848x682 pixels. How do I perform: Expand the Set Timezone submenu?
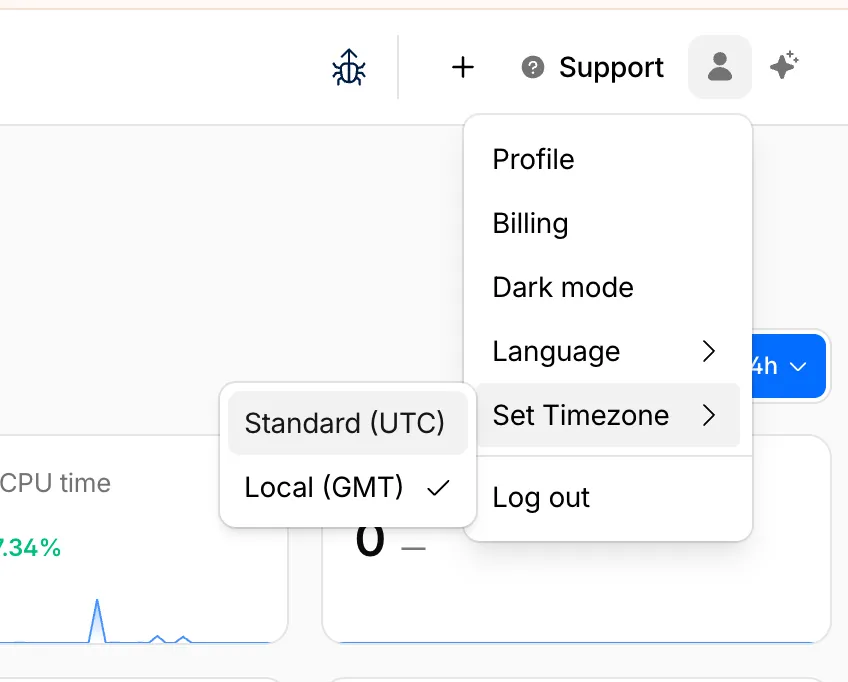click(578, 415)
